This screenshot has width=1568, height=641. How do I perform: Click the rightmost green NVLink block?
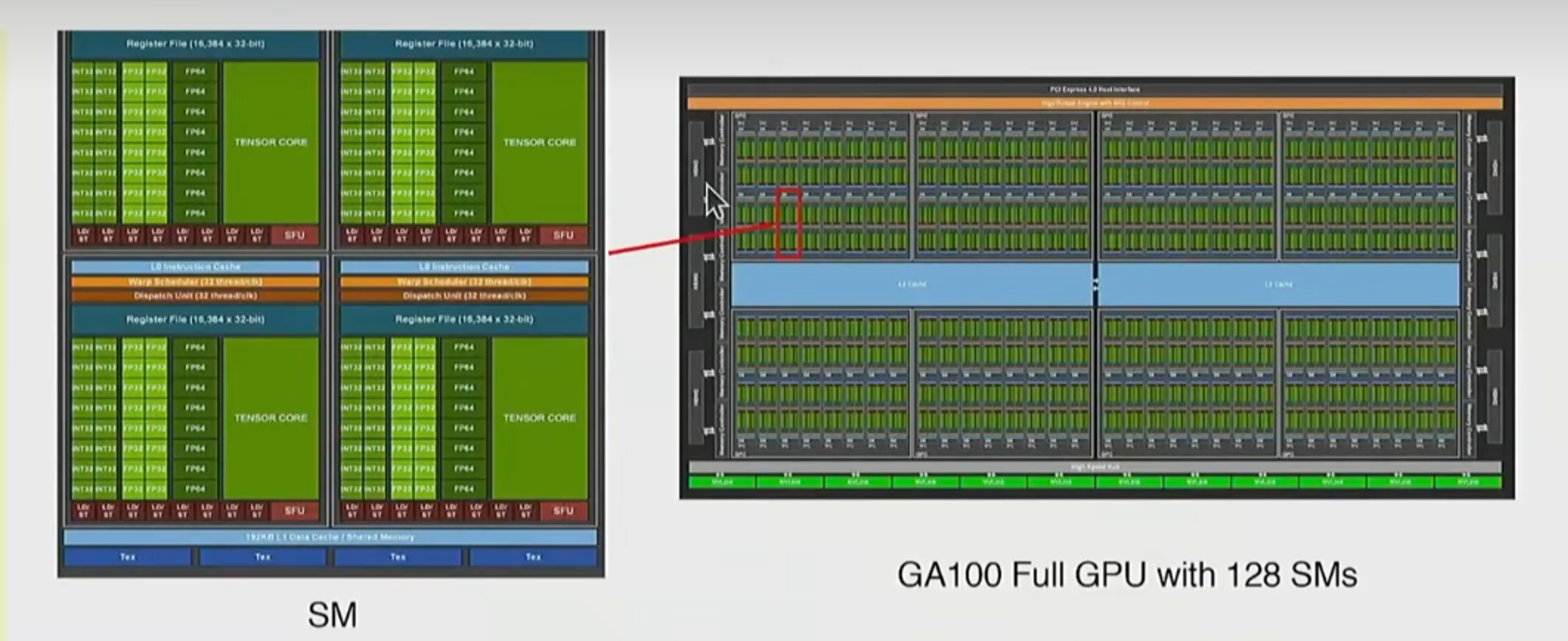coord(1468,482)
